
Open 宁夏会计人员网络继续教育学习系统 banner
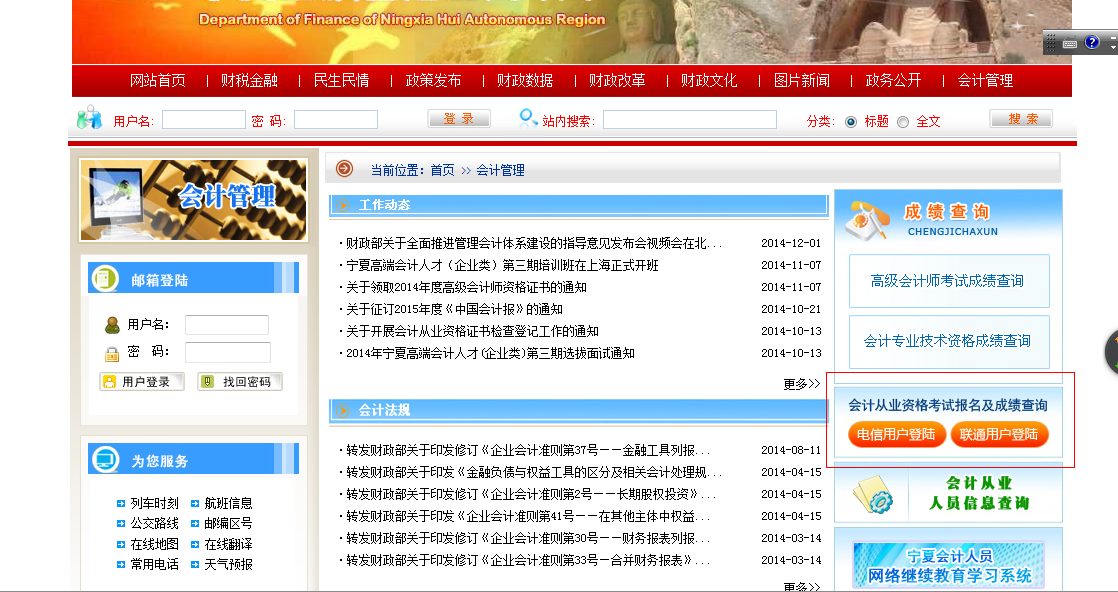[x=949, y=564]
